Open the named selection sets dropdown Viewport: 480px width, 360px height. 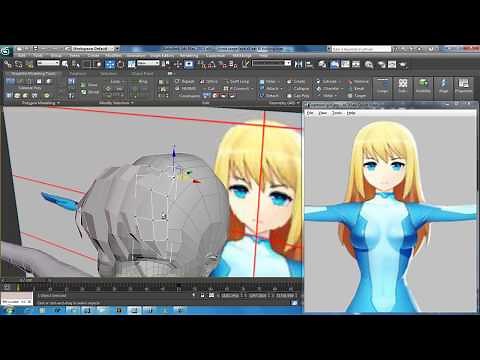[272, 63]
